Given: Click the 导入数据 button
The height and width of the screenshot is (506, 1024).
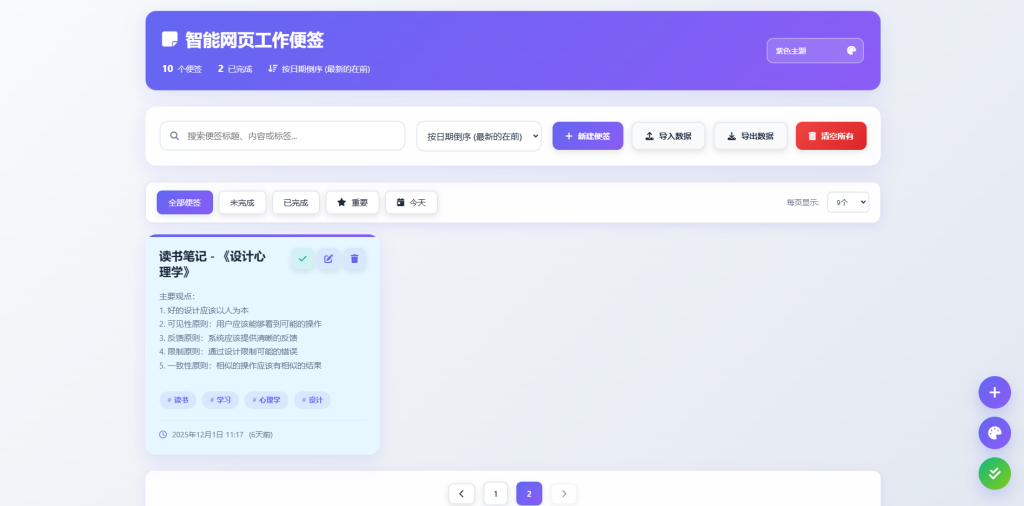Looking at the screenshot, I should pyautogui.click(x=668, y=136).
